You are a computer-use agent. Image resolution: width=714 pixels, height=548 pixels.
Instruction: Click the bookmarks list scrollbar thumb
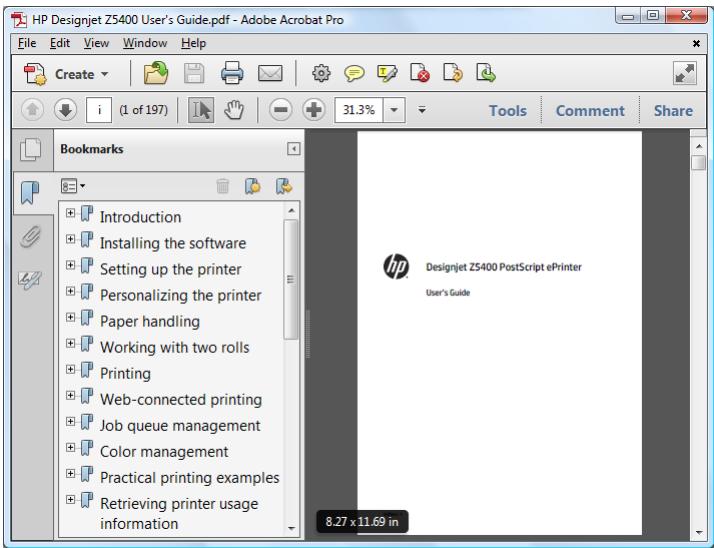(291, 279)
